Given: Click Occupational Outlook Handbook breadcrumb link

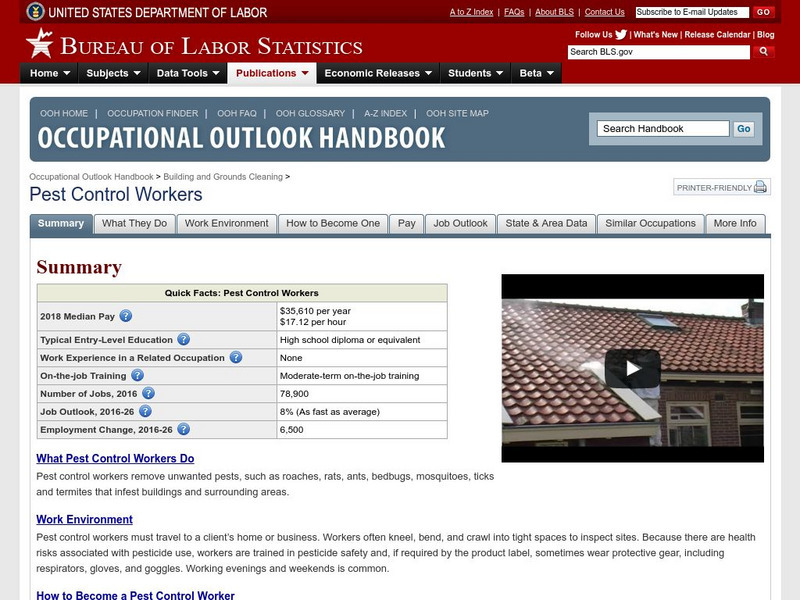Looking at the screenshot, I should coord(91,177).
